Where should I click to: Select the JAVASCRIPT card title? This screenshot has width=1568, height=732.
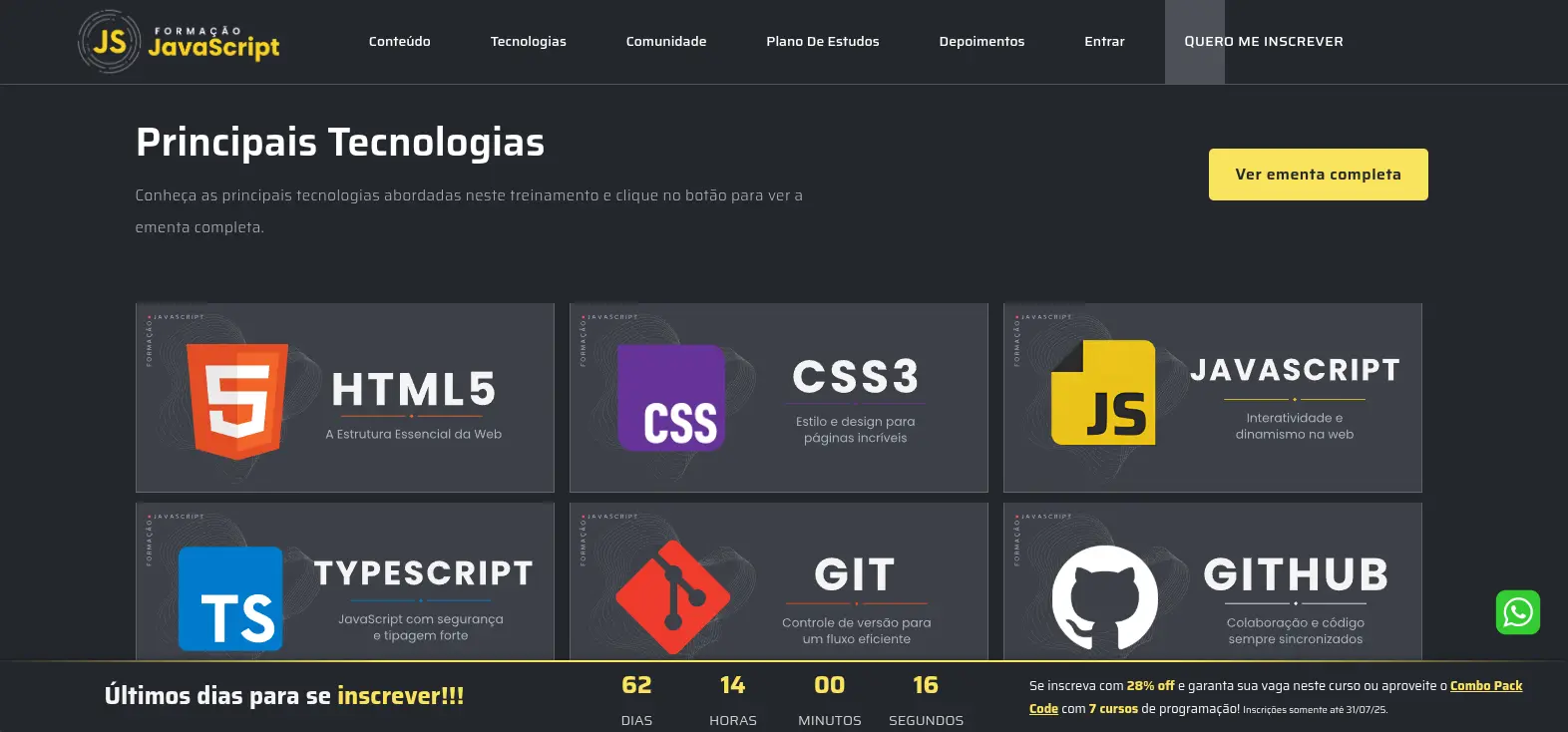pos(1295,370)
